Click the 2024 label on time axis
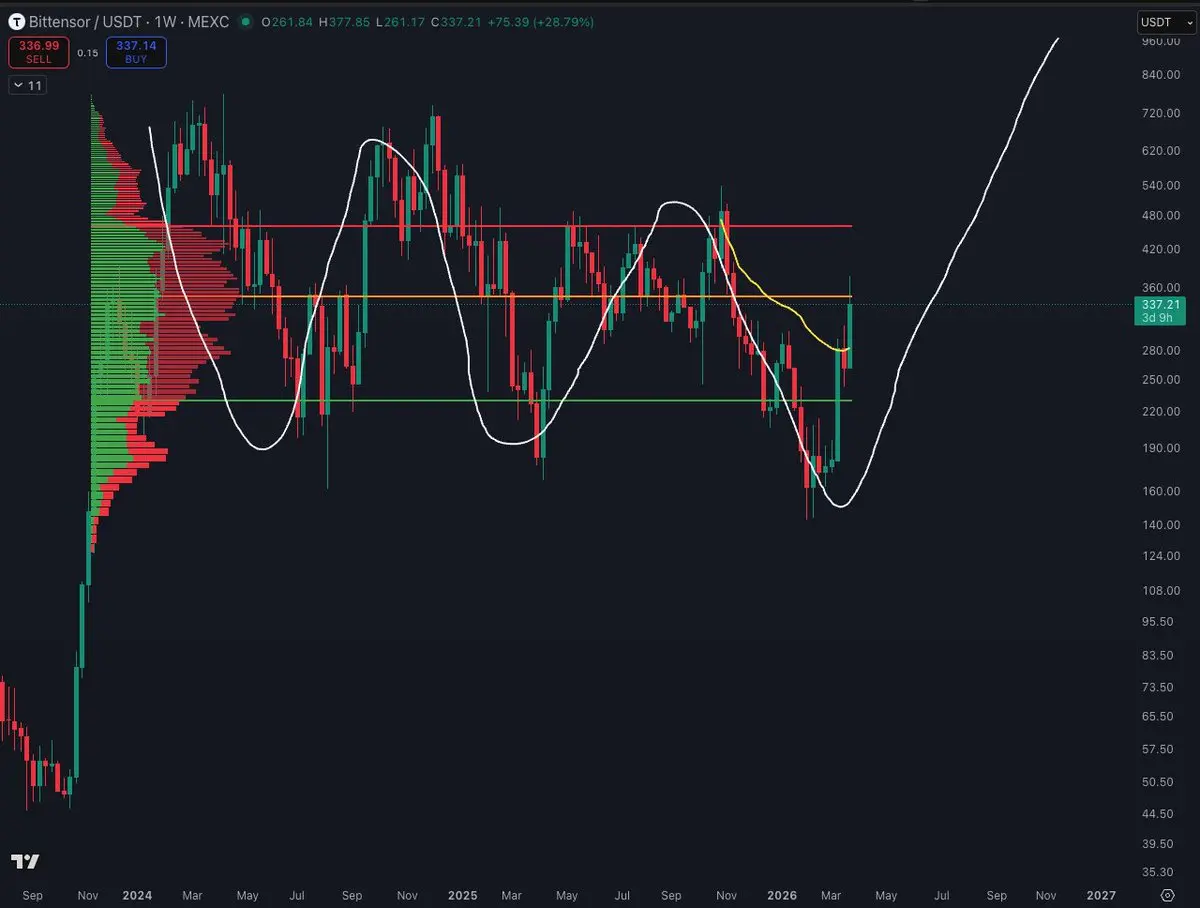The height and width of the screenshot is (908, 1200). coord(137,895)
